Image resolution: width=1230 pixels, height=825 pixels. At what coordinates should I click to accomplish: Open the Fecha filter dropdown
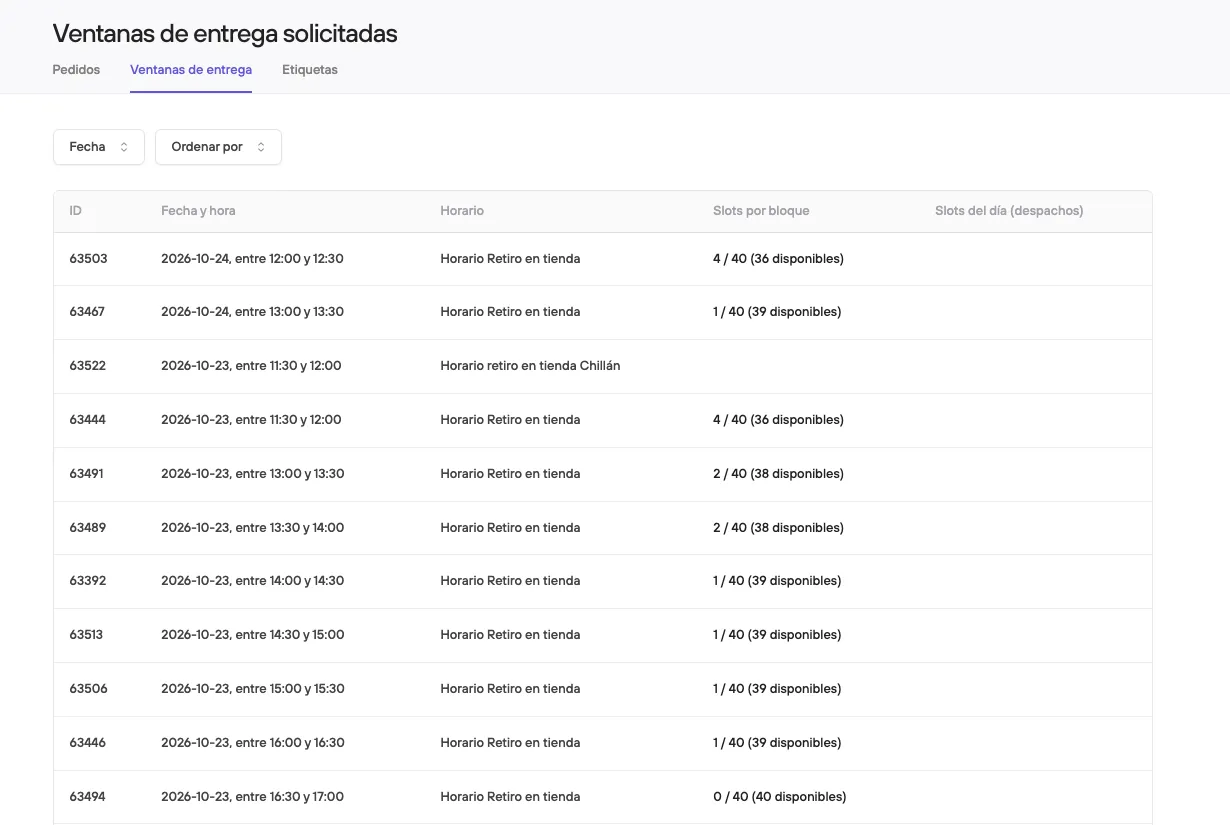pos(99,147)
